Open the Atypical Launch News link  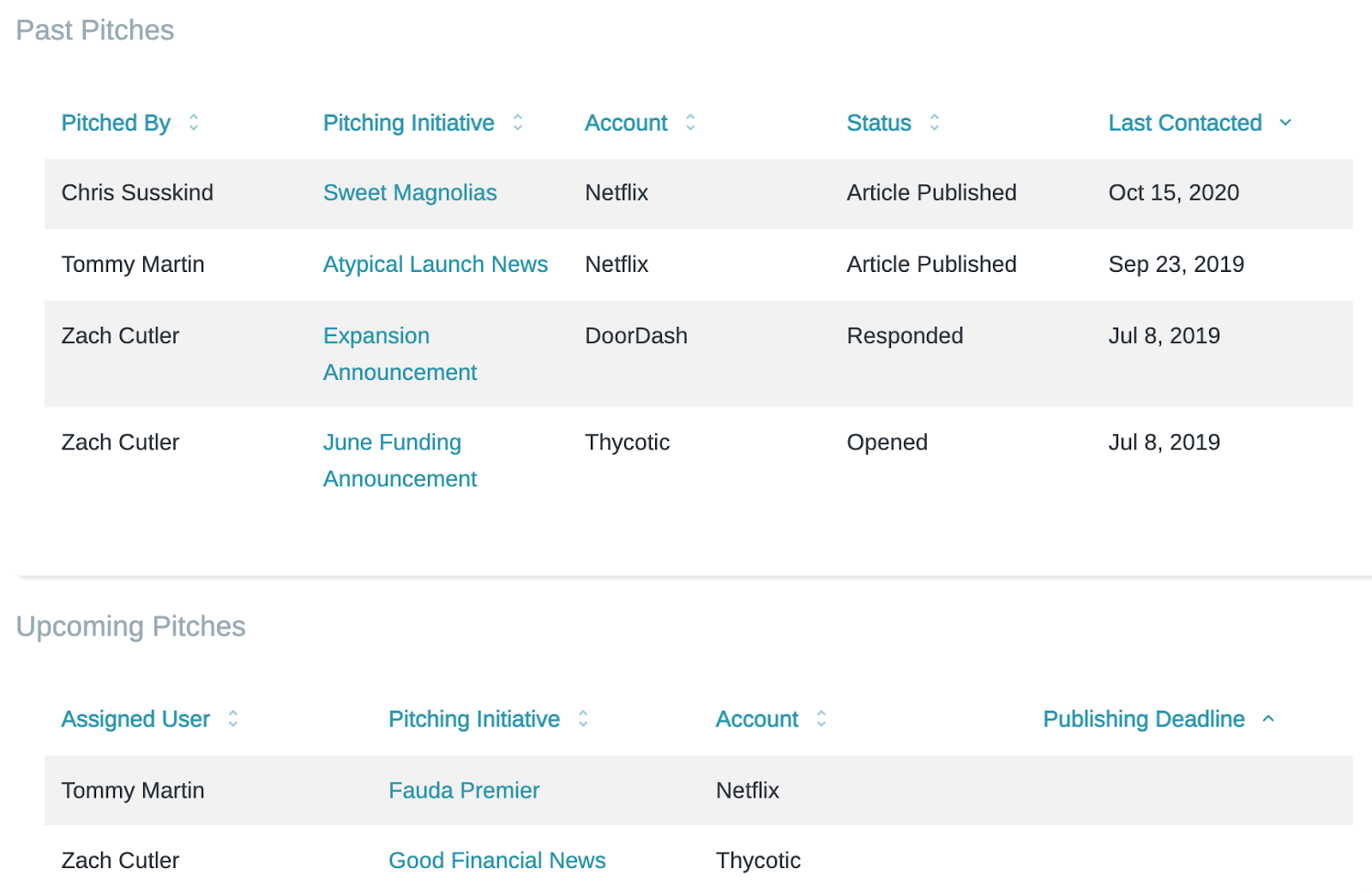pos(436,264)
